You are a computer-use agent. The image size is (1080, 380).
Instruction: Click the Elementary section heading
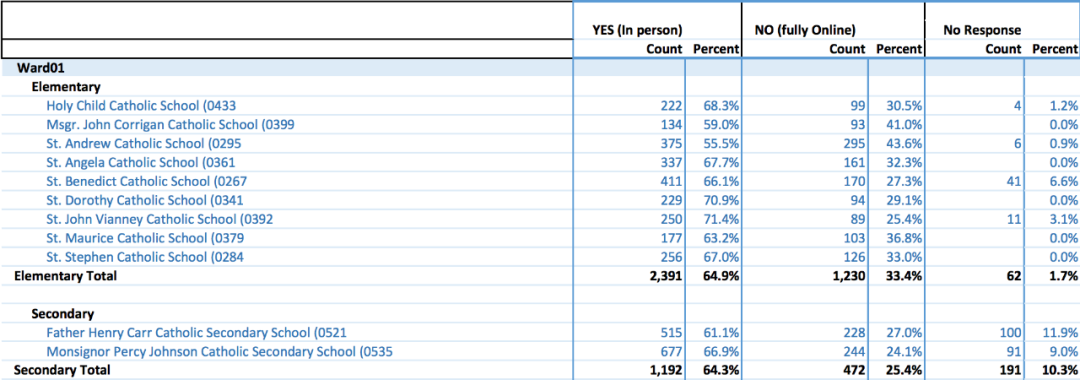pos(66,87)
